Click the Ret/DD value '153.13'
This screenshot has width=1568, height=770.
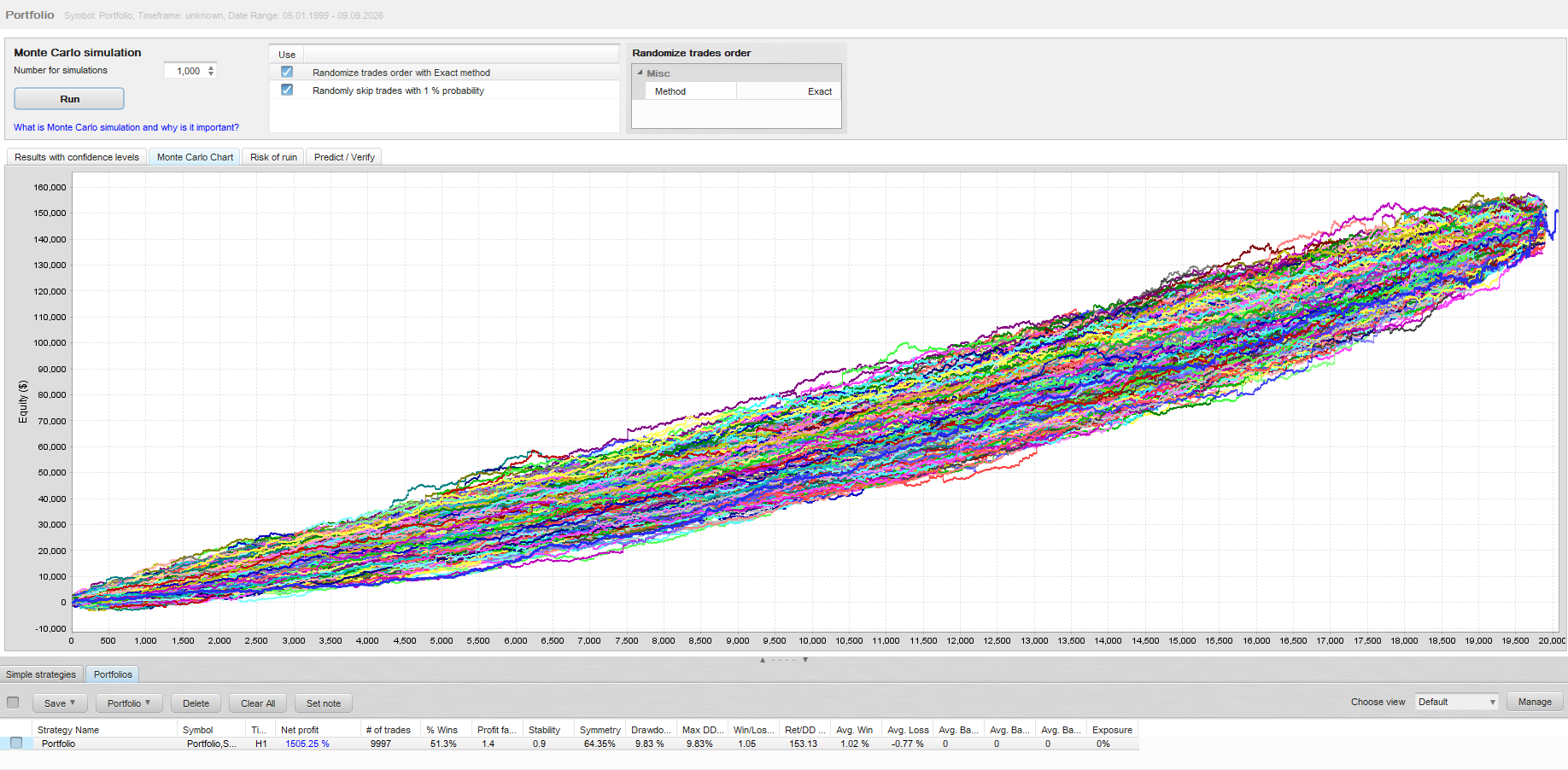point(804,744)
